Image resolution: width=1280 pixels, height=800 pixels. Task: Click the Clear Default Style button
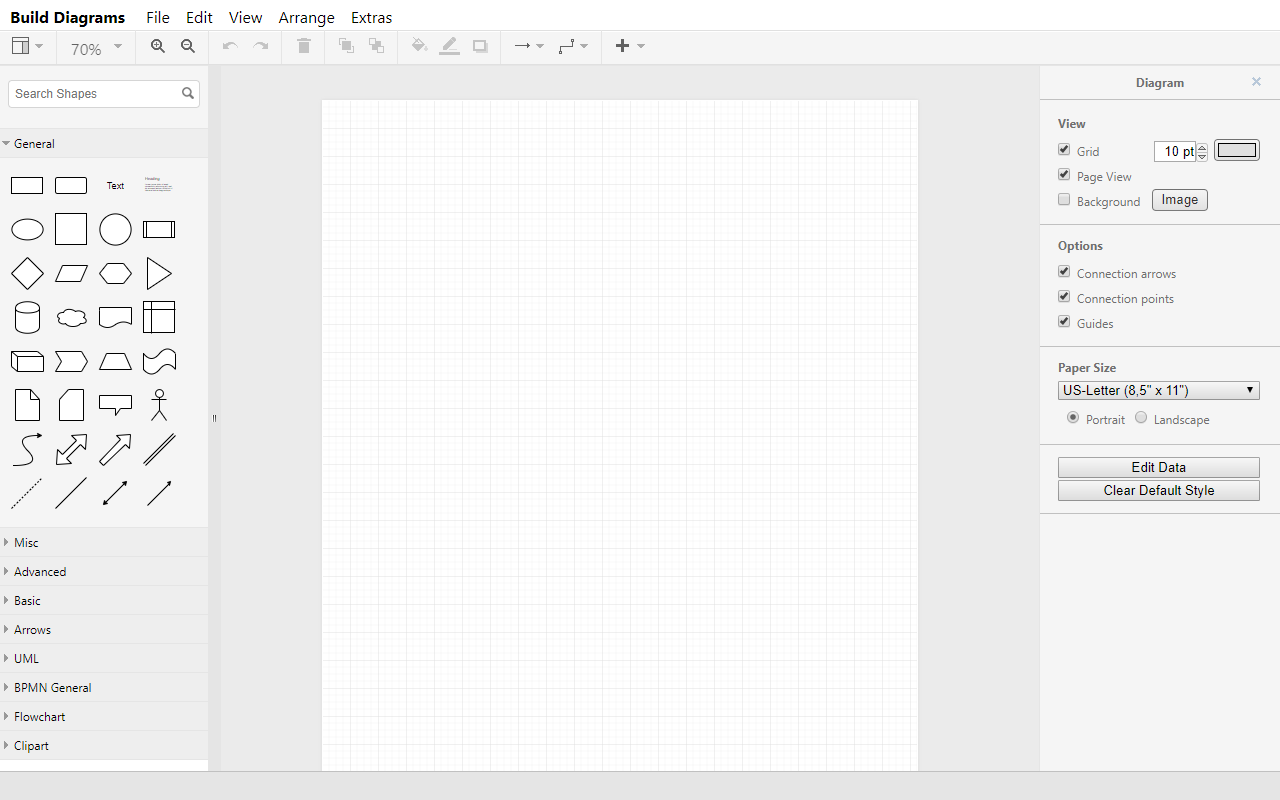tap(1159, 490)
